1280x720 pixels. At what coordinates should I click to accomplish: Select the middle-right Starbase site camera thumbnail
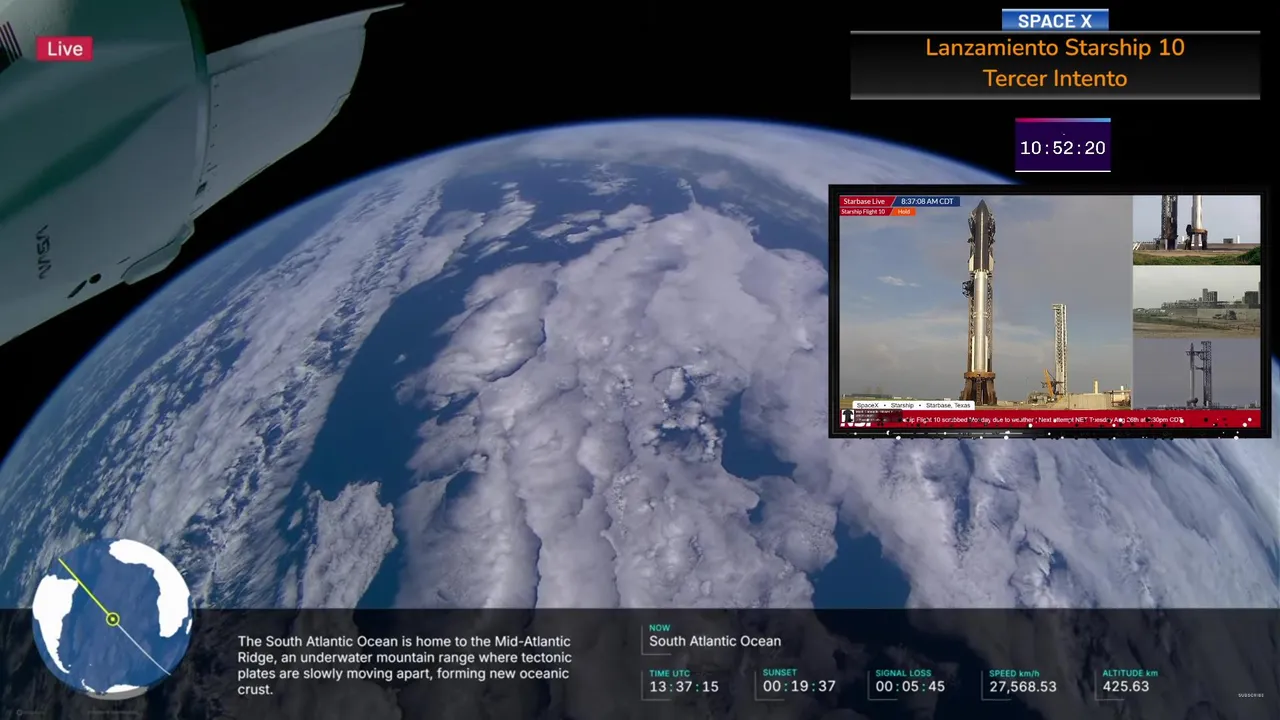point(1196,301)
